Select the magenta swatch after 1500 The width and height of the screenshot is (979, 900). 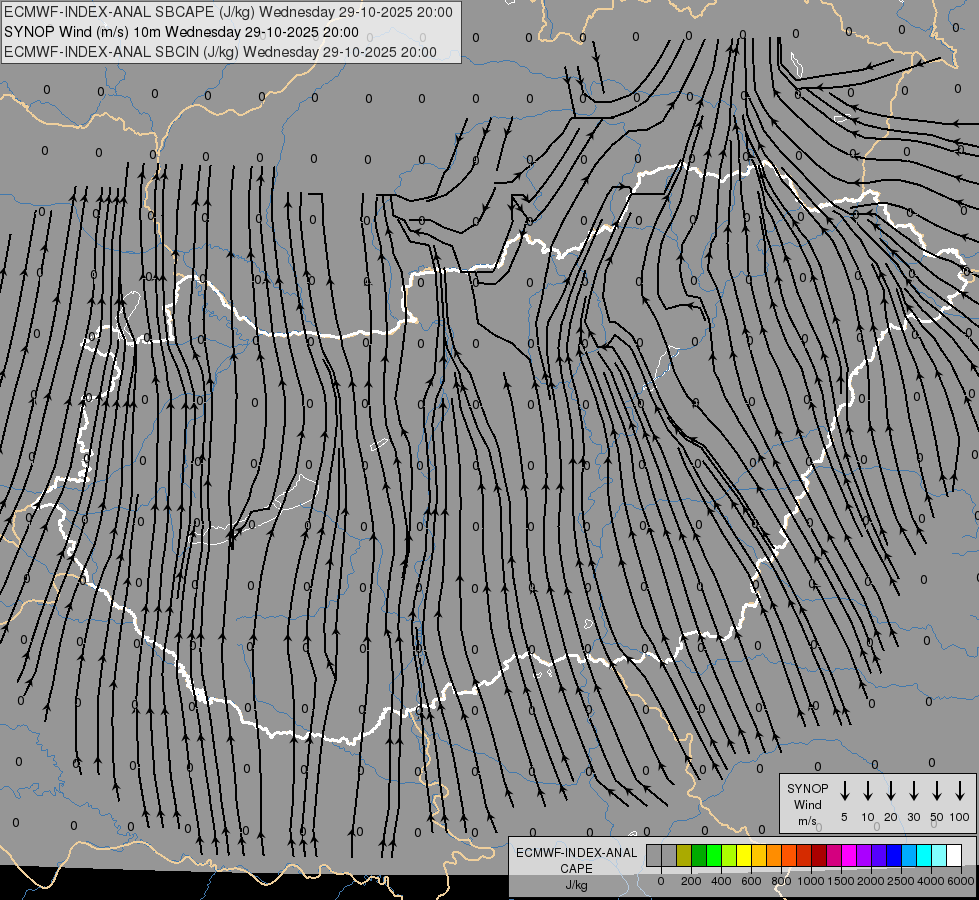[849, 855]
